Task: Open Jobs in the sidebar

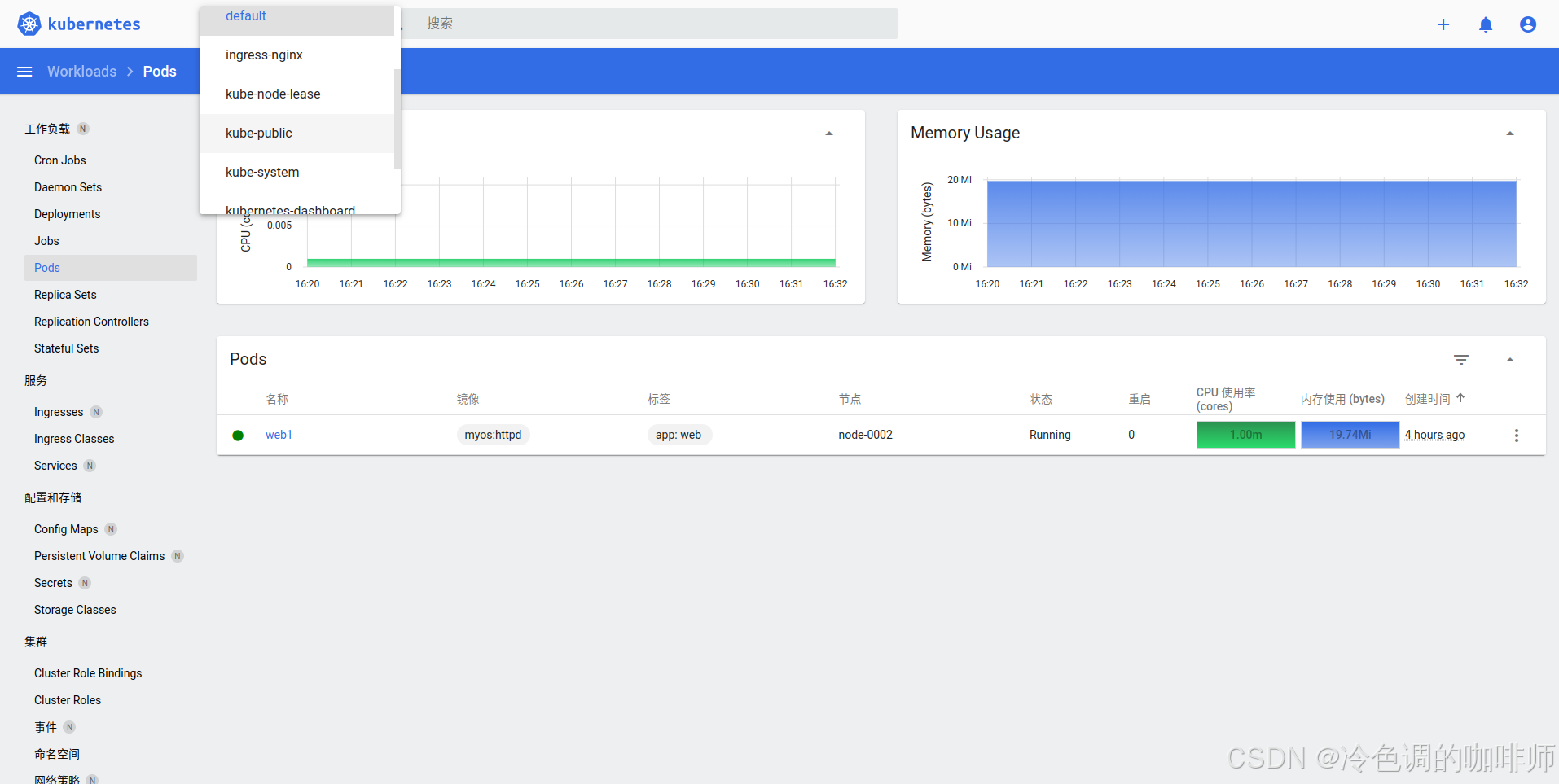Action: [x=46, y=241]
